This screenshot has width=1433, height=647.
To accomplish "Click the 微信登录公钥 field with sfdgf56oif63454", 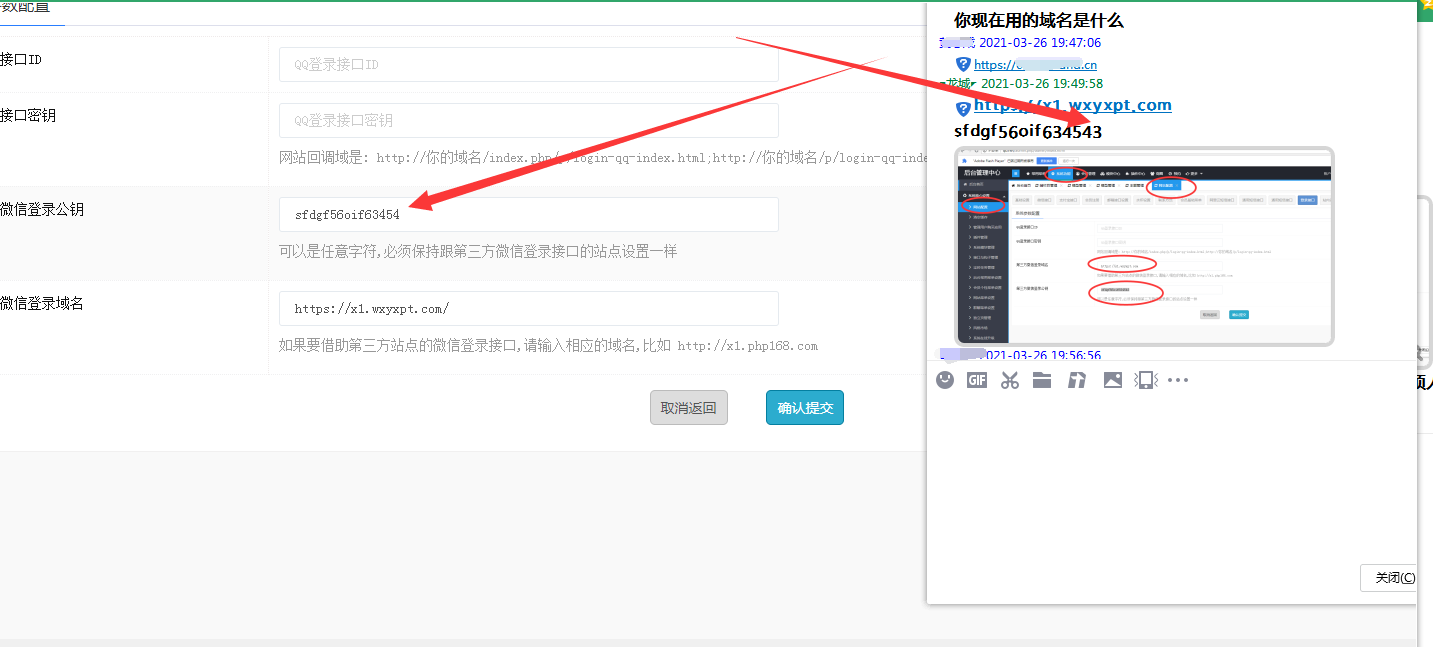I will point(528,215).
